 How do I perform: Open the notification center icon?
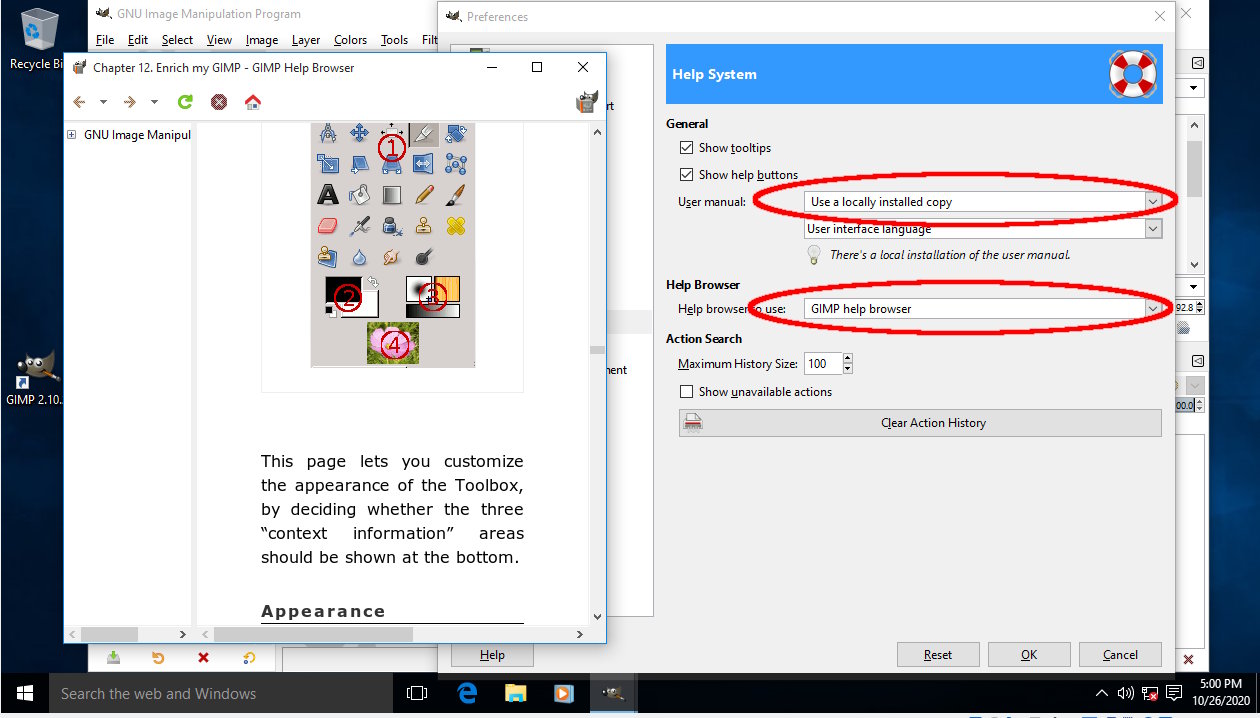[x=1172, y=693]
